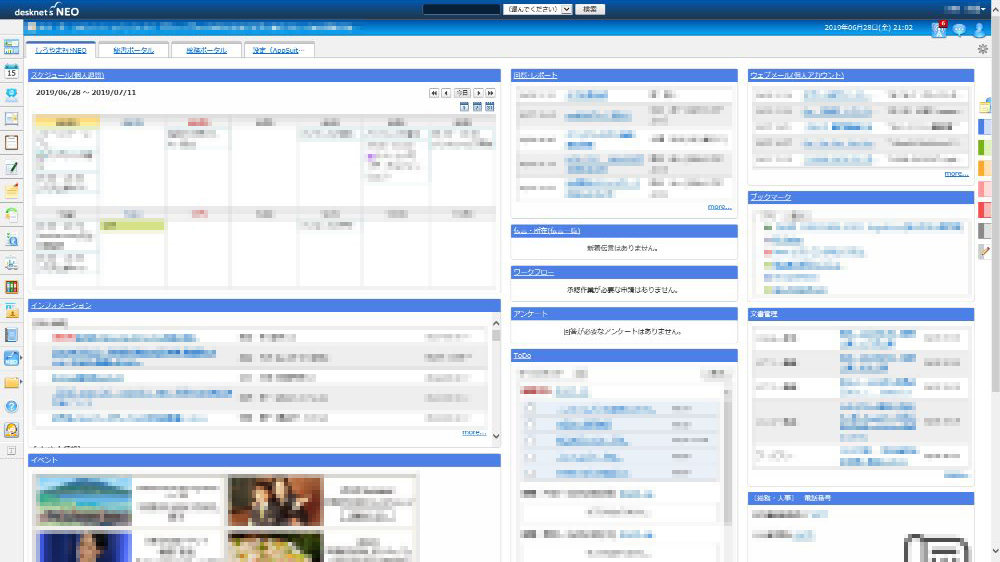Open the mountain landscape event thumbnail
The image size is (1000, 562).
[x=84, y=500]
